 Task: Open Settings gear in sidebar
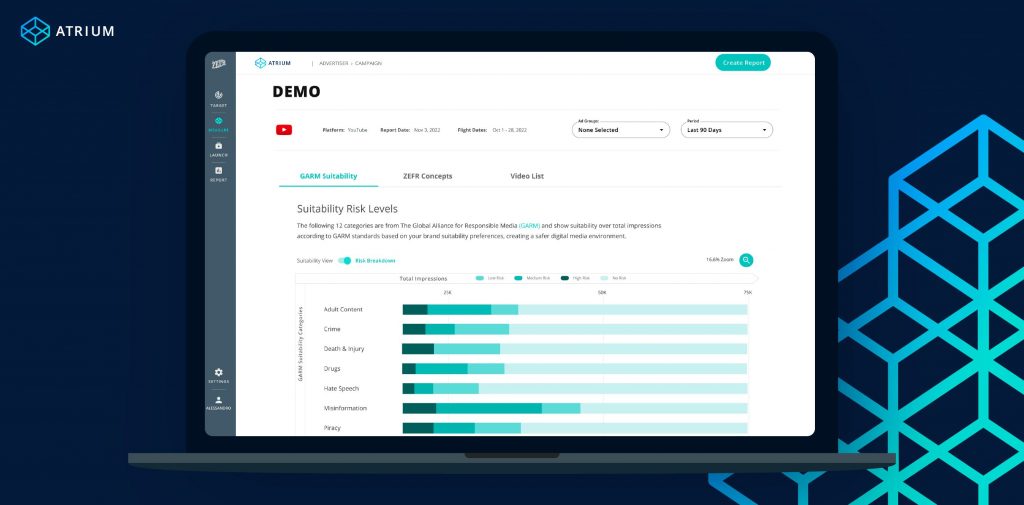point(219,374)
